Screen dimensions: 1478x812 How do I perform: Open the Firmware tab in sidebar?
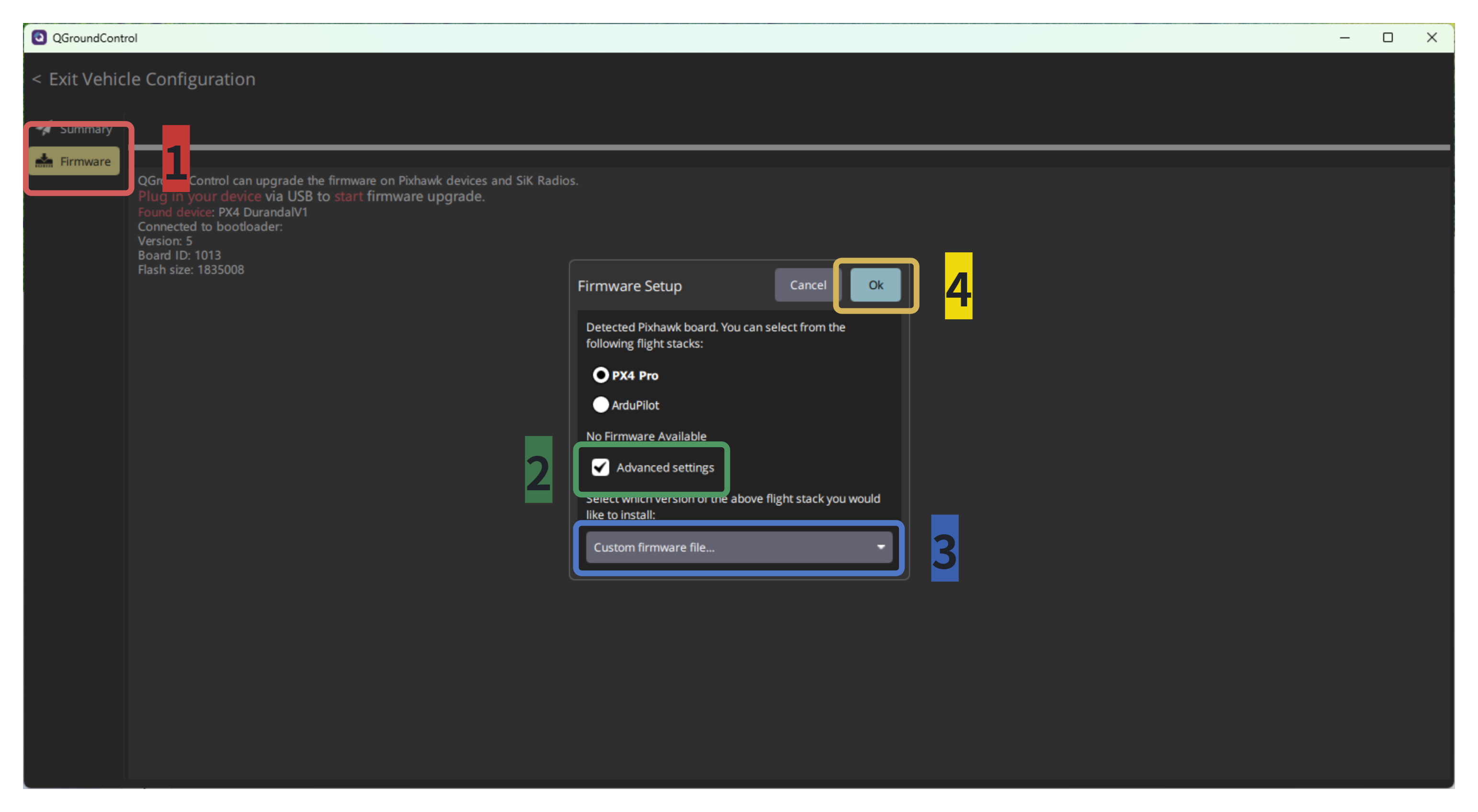coord(75,161)
